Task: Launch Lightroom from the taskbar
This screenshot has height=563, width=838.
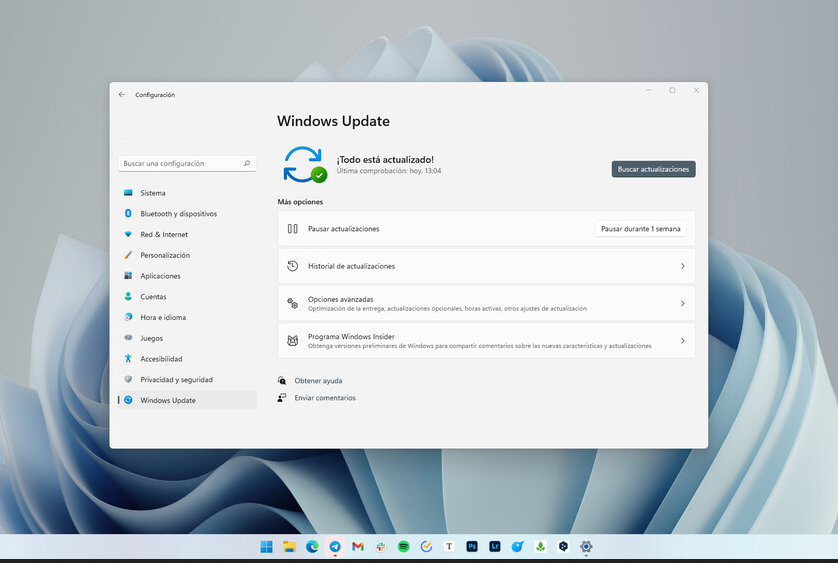Action: click(x=495, y=546)
